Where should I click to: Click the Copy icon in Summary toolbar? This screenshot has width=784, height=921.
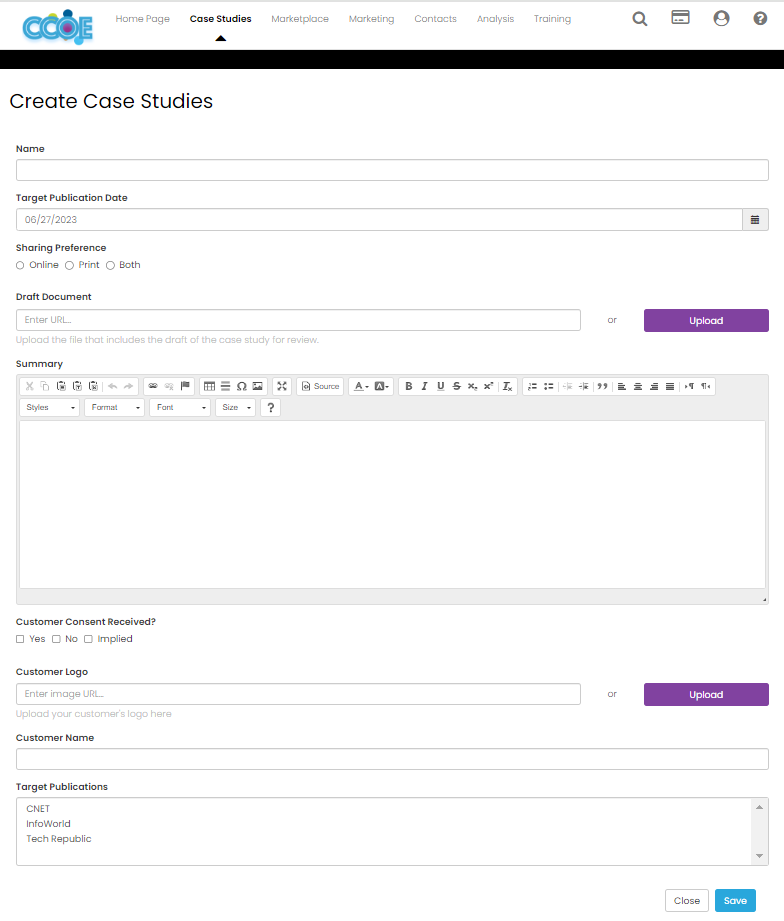point(45,386)
